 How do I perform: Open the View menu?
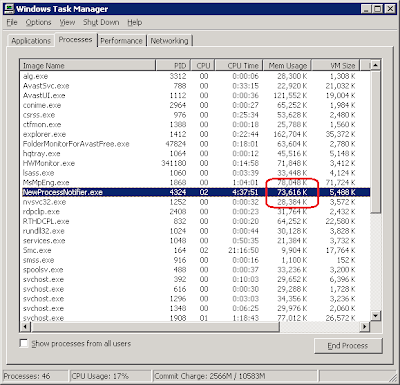tap(67, 22)
